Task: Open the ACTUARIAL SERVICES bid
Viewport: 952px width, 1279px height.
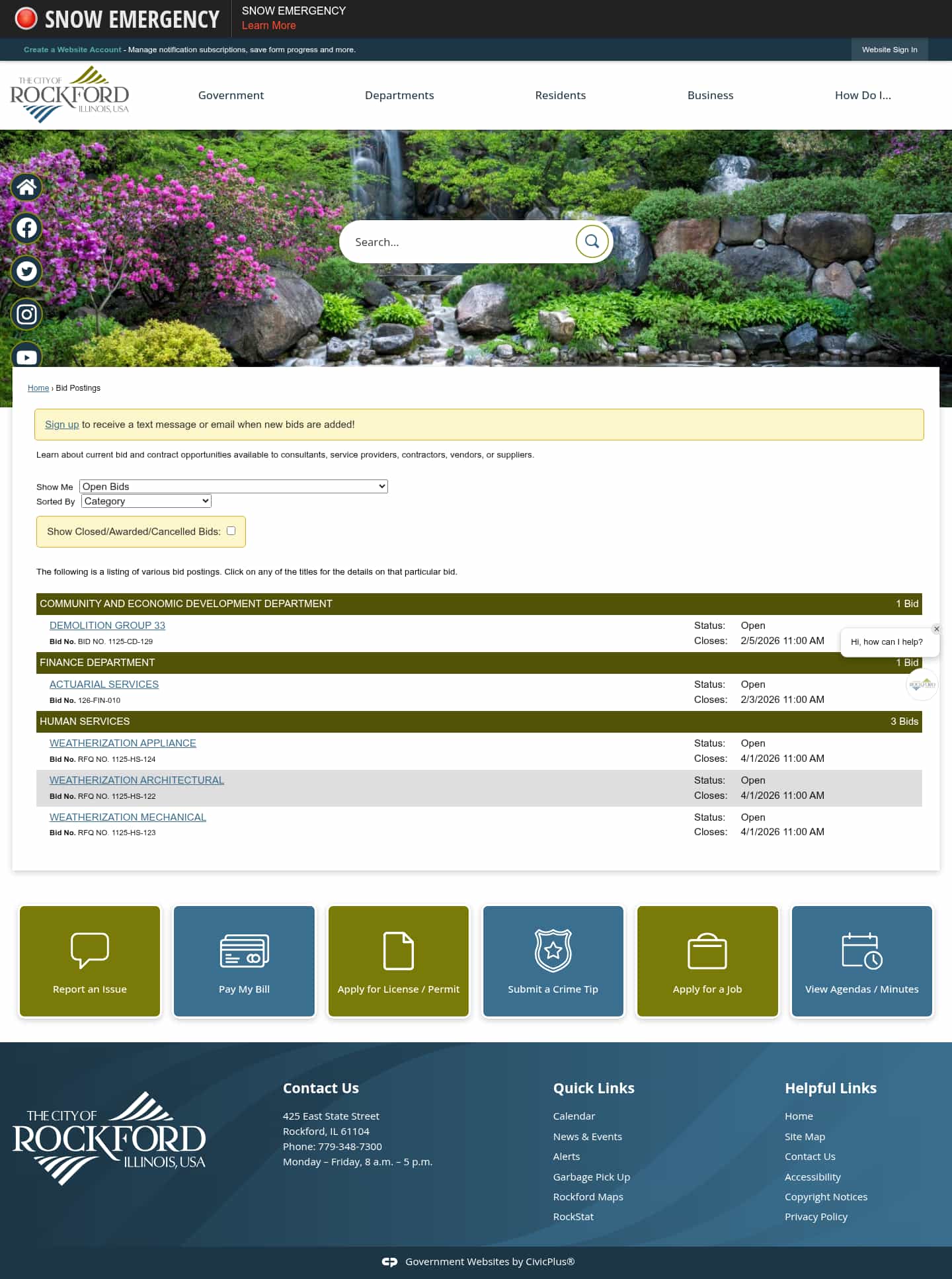Action: pos(104,684)
